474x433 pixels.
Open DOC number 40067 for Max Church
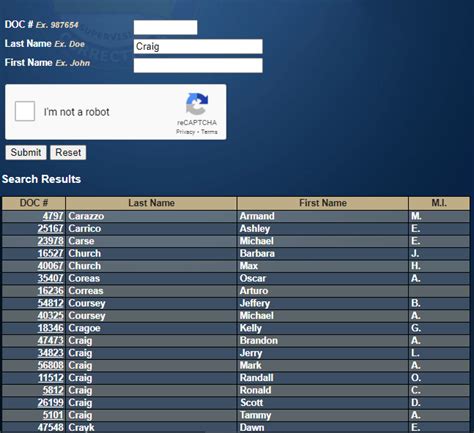50,266
